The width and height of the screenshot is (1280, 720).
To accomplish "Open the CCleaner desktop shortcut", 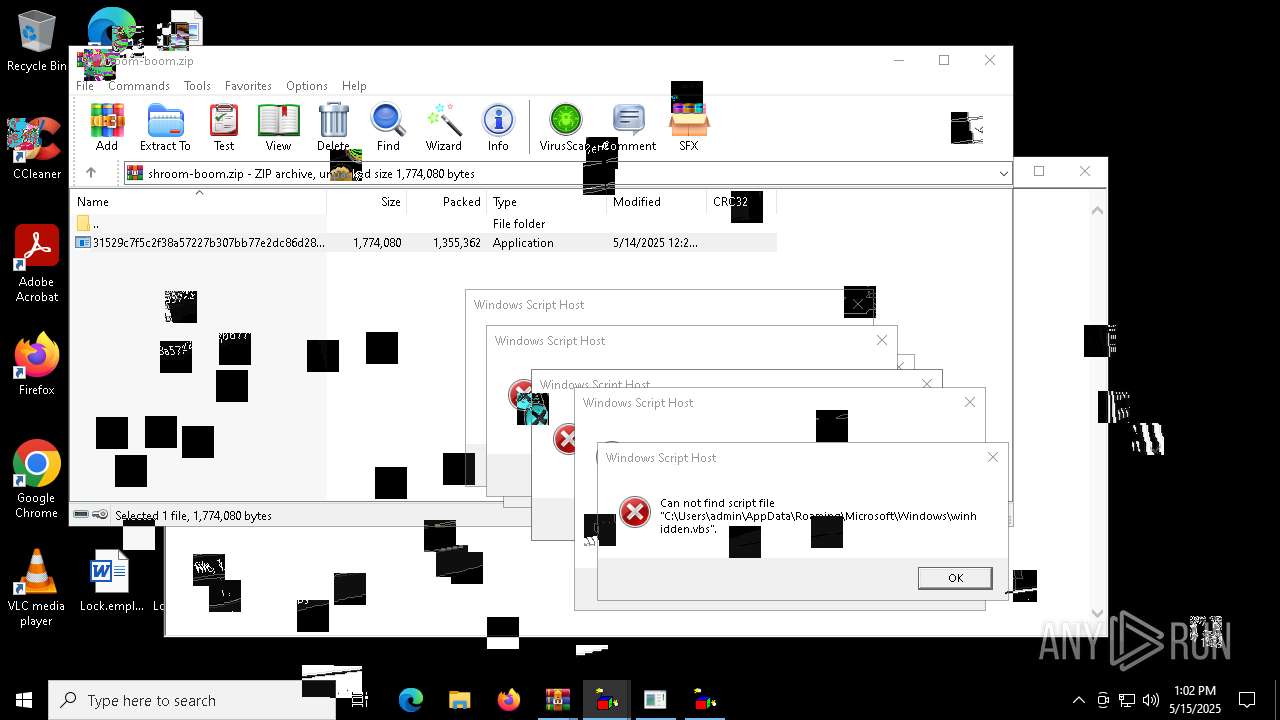I will 37,148.
